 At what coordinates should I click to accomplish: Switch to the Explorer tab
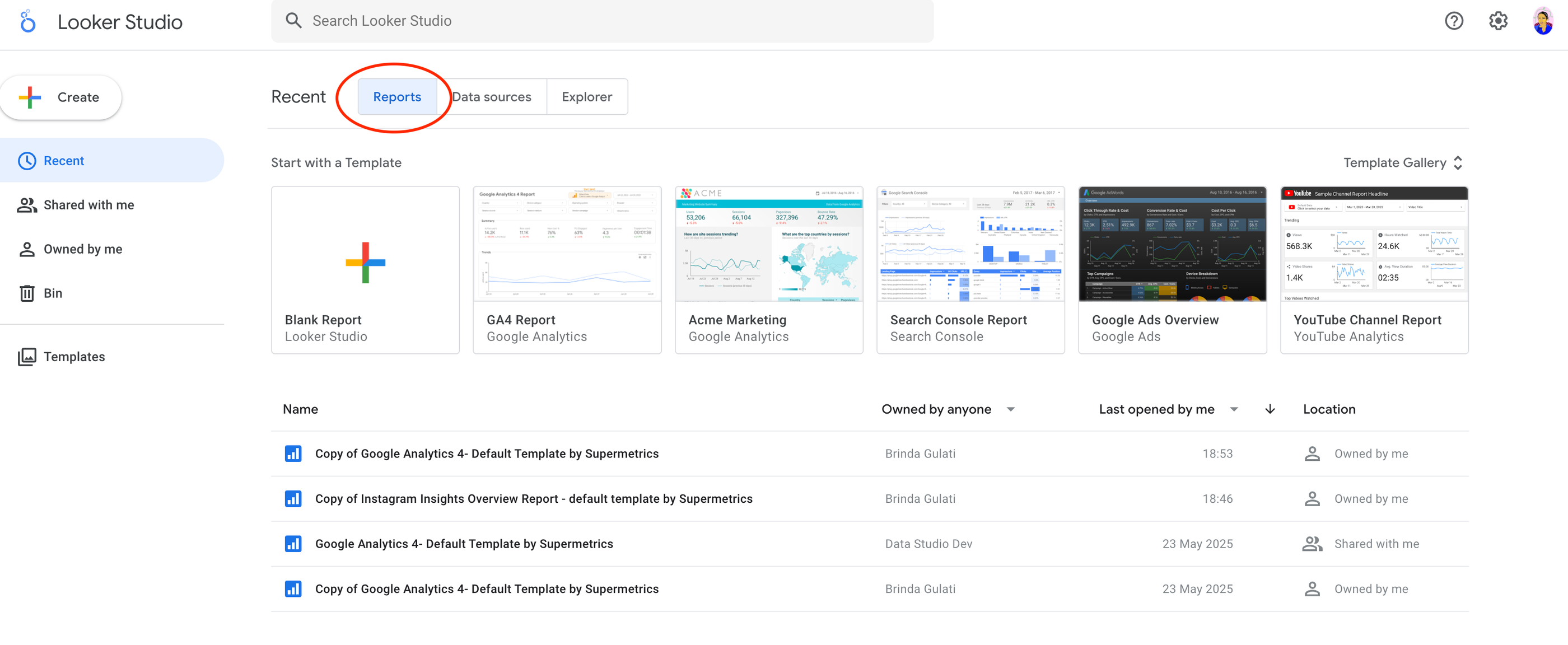click(x=586, y=96)
